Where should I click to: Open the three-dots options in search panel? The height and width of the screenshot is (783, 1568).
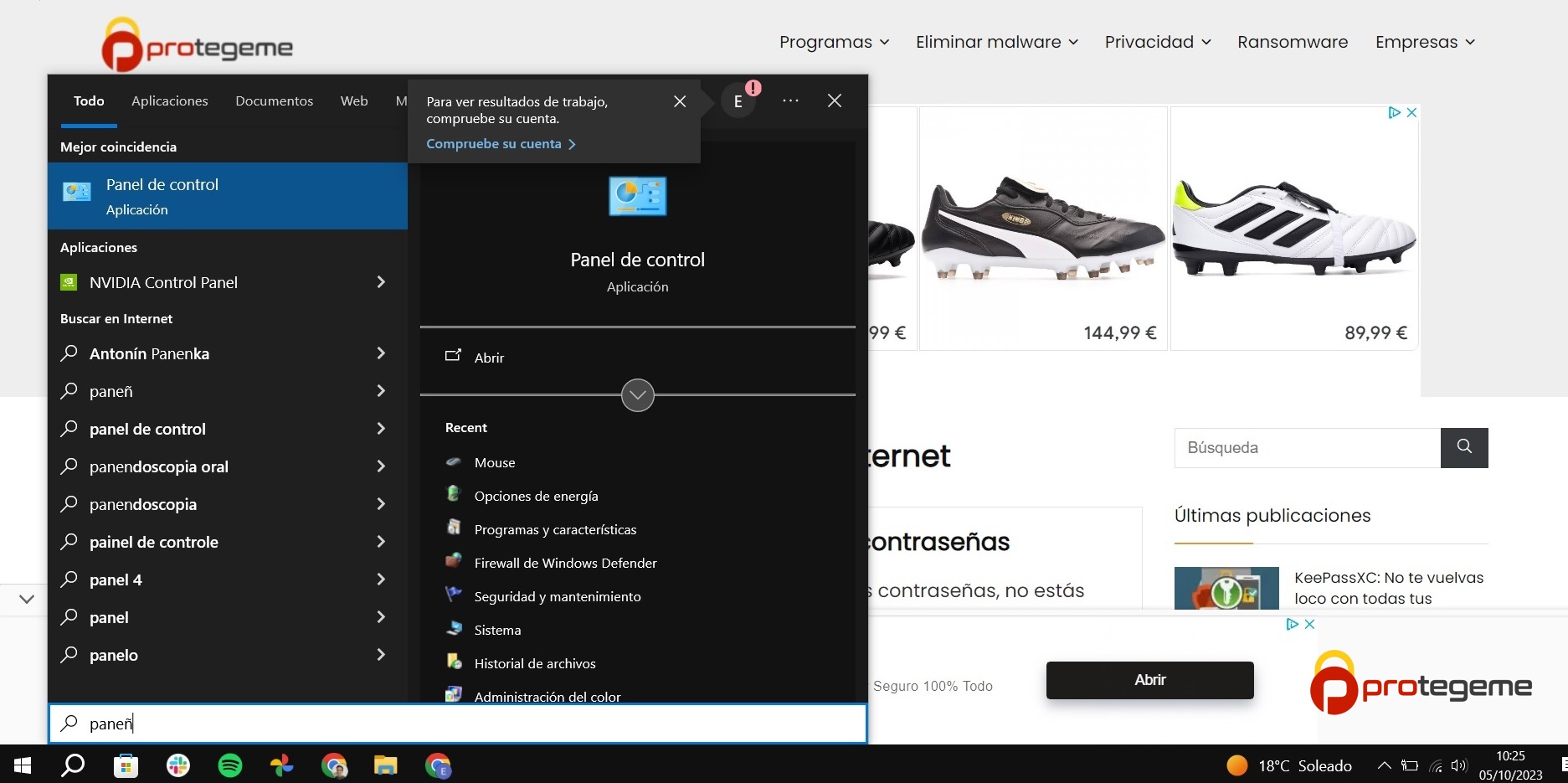(x=790, y=100)
